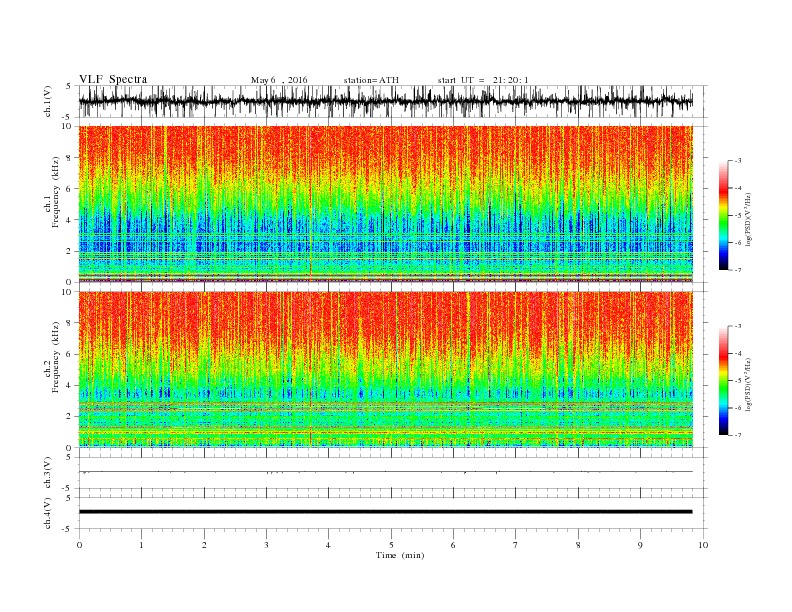Image resolution: width=792 pixels, height=612 pixels.
Task: Click the ch.2 "Frequency (kHz)" axis label
Action: (56, 357)
